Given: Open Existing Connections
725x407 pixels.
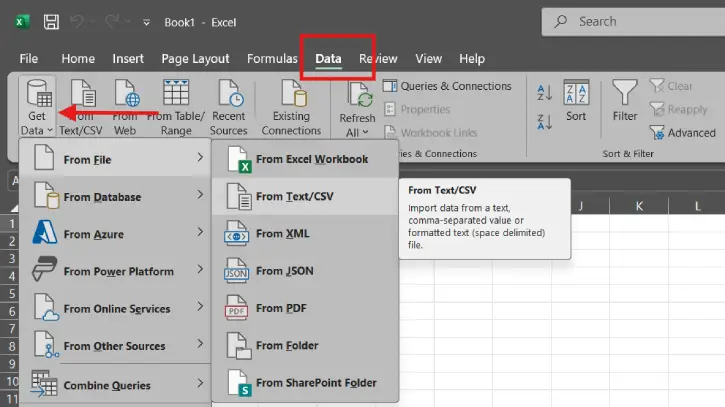Looking at the screenshot, I should pos(291,107).
